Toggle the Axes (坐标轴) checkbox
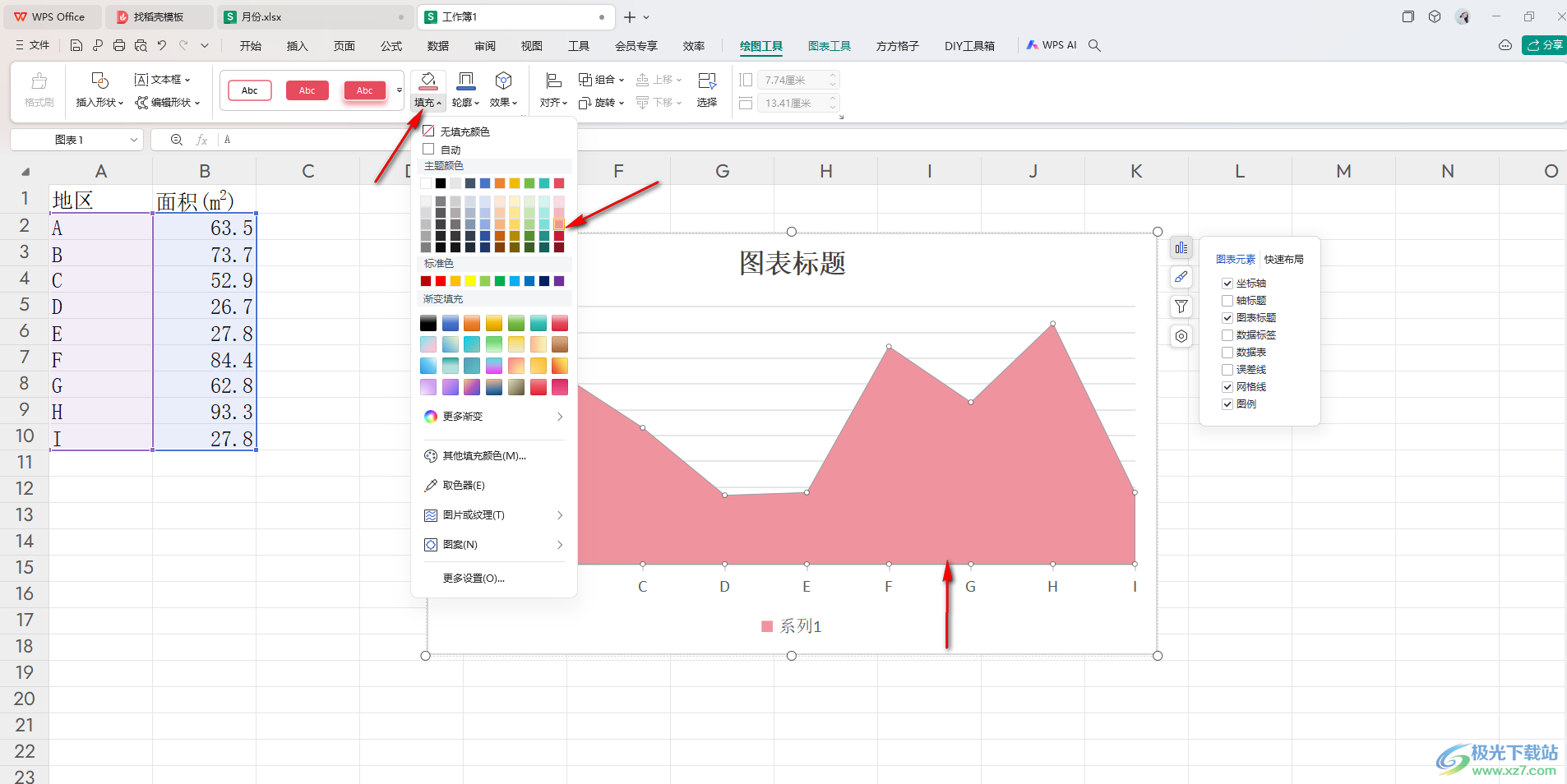Viewport: 1567px width, 784px height. pyautogui.click(x=1227, y=284)
